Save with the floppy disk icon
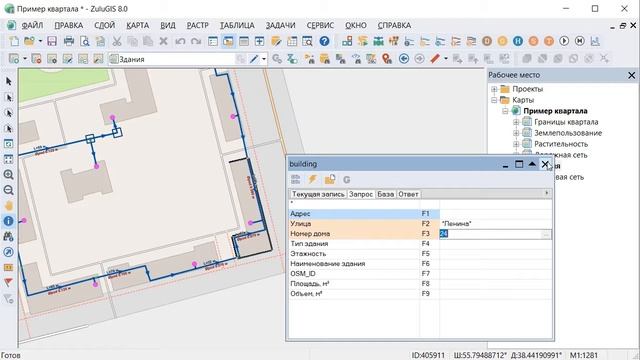The image size is (640, 360). pyautogui.click(x=52, y=41)
